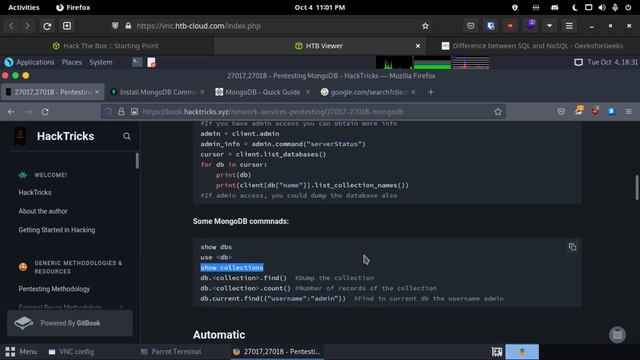The width and height of the screenshot is (640, 360).
Task: Click the round floating button at bottom right
Action: coord(617,334)
